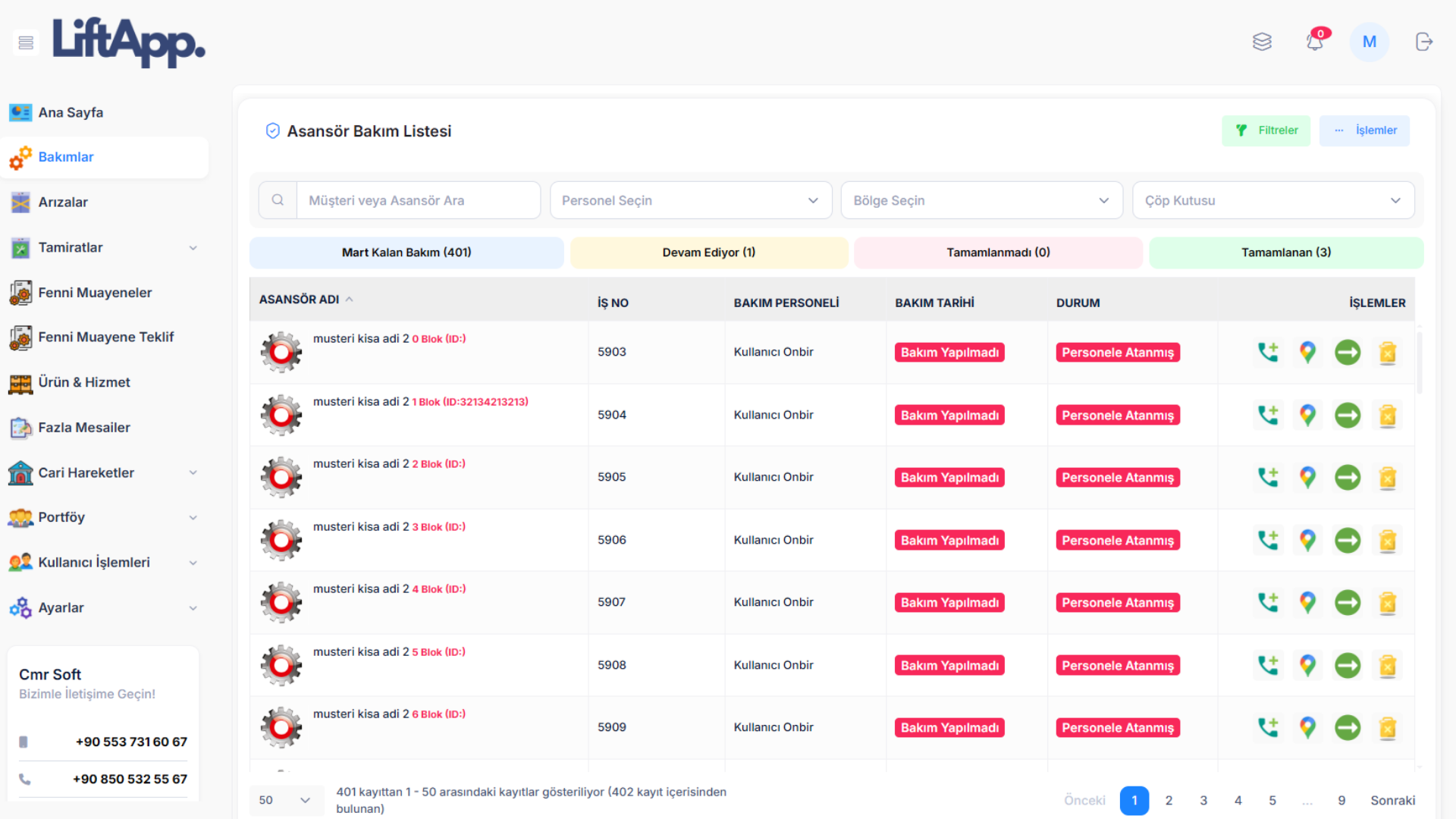The width and height of the screenshot is (1456, 819).
Task: Open the layers stack icon in header
Action: pyautogui.click(x=1262, y=42)
